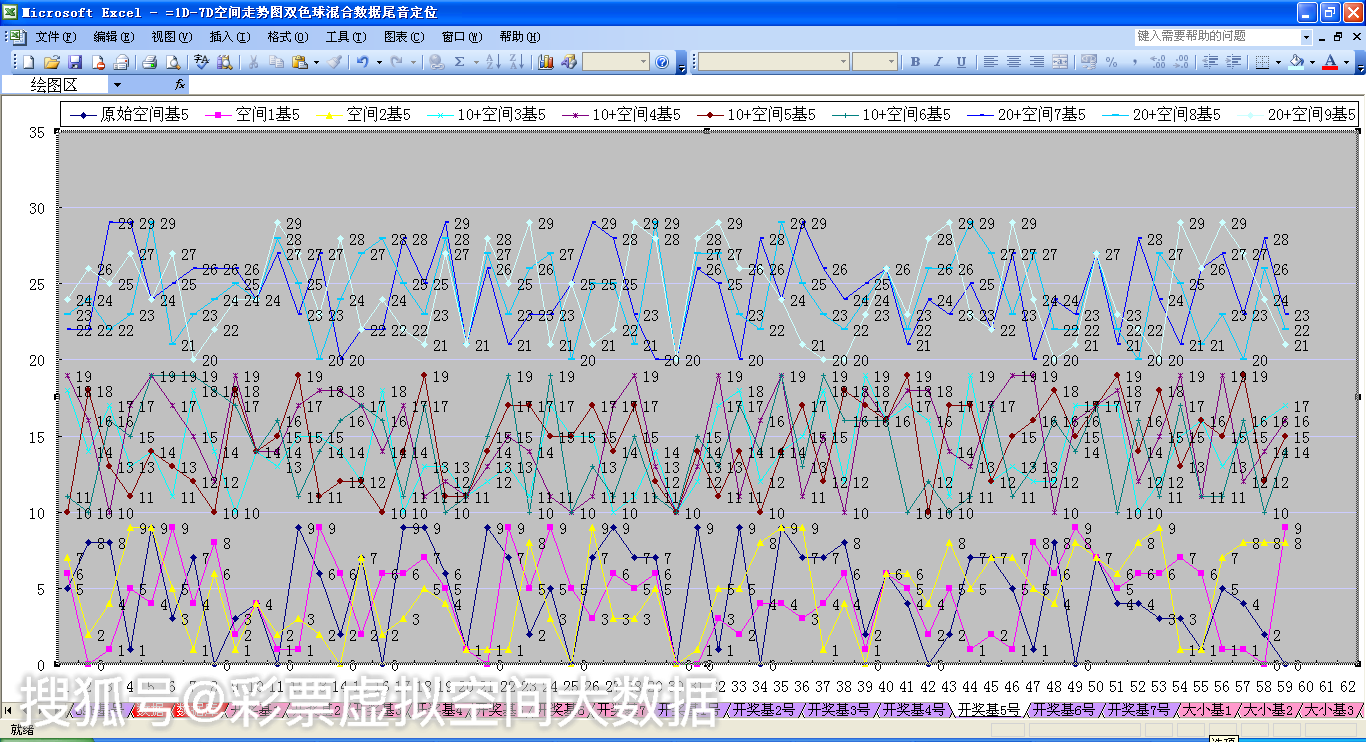Toggle center text alignment
1366x742 pixels.
tap(1013, 62)
